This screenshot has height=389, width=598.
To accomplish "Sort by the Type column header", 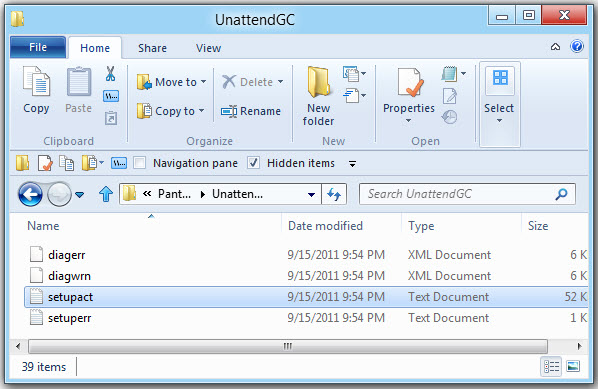I will (x=421, y=226).
